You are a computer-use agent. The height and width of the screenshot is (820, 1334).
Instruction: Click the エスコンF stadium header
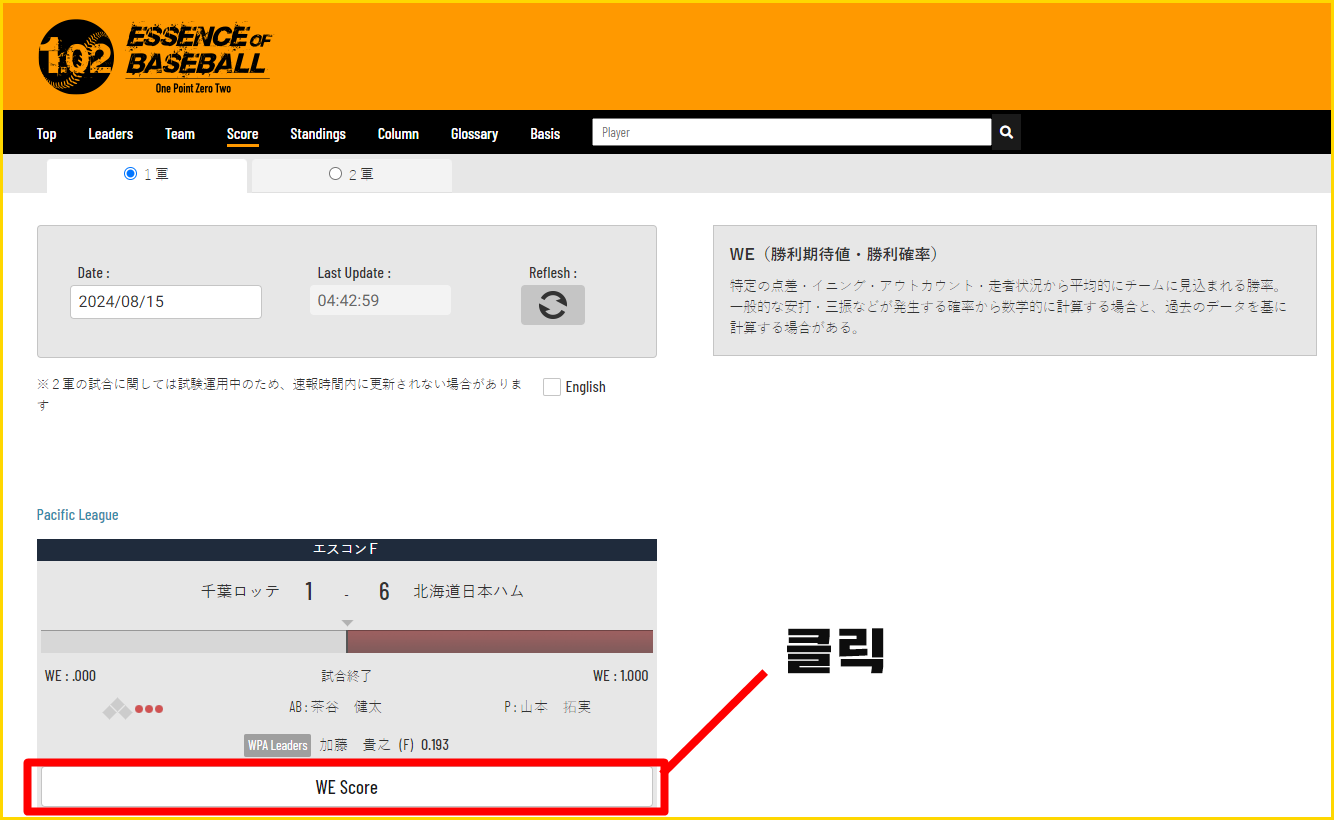coord(347,549)
